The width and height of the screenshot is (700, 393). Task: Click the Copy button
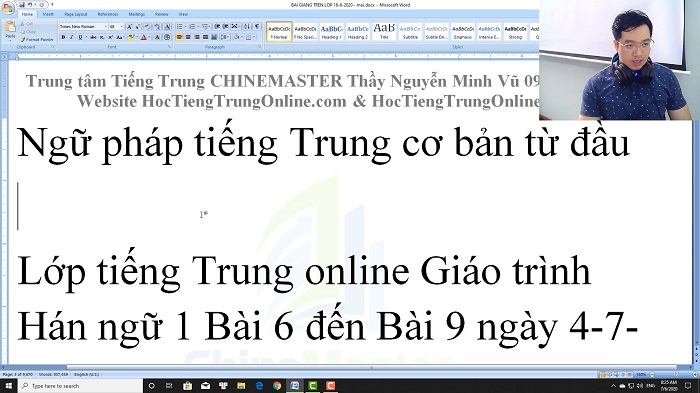[28, 32]
